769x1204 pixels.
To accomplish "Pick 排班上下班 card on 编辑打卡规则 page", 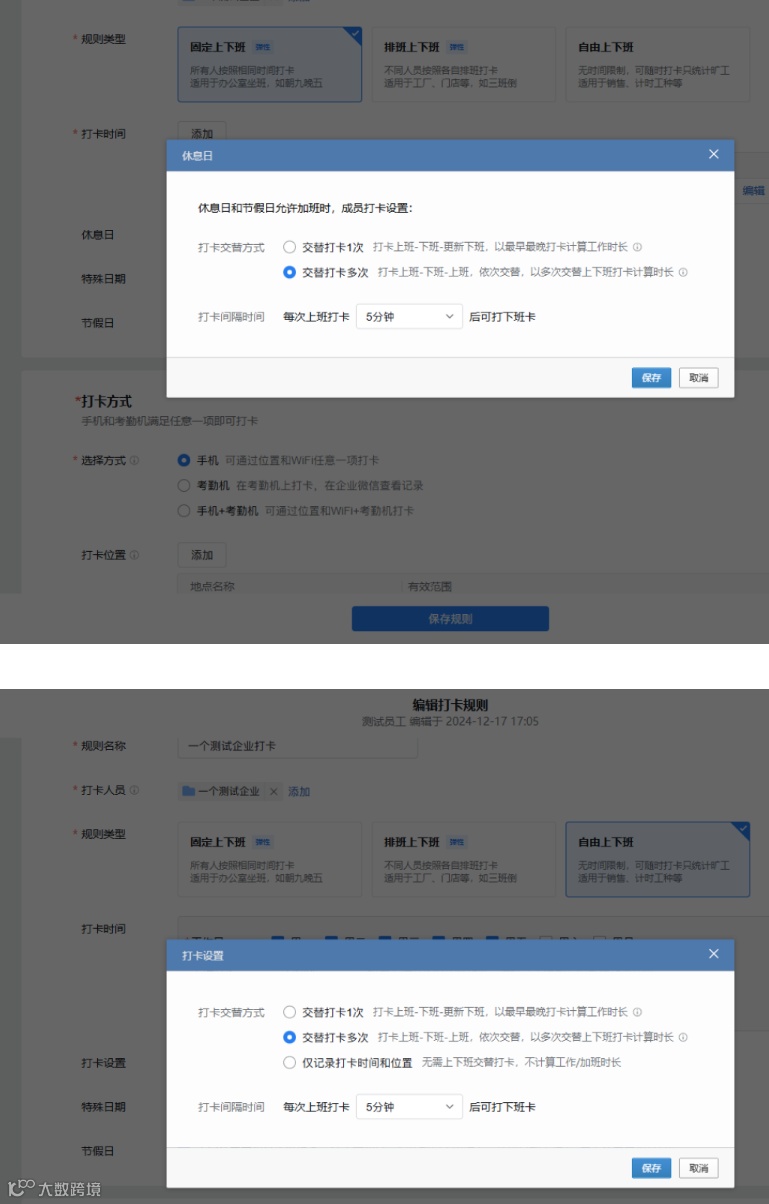I will point(464,859).
